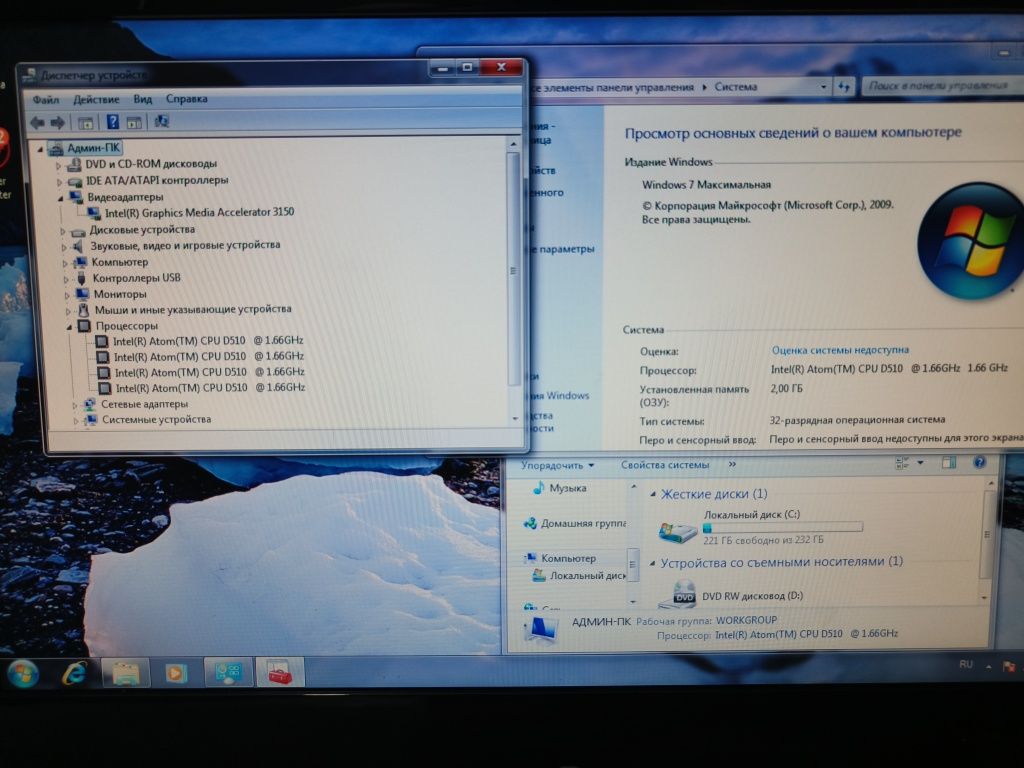This screenshot has height=768, width=1024.
Task: Click the Back arrow in Device Manager toolbar
Action: (x=38, y=122)
